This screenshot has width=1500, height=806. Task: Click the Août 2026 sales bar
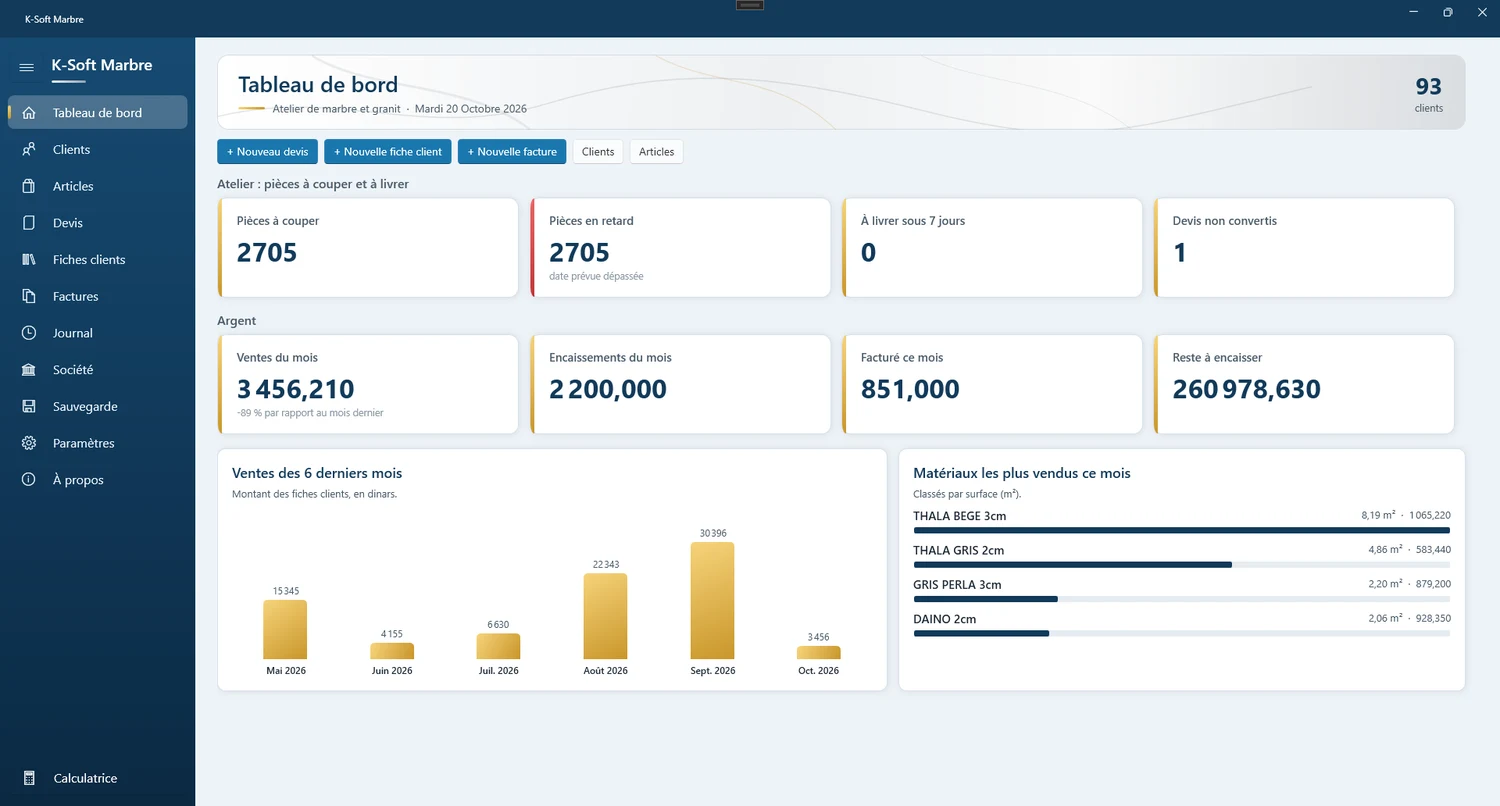[605, 616]
